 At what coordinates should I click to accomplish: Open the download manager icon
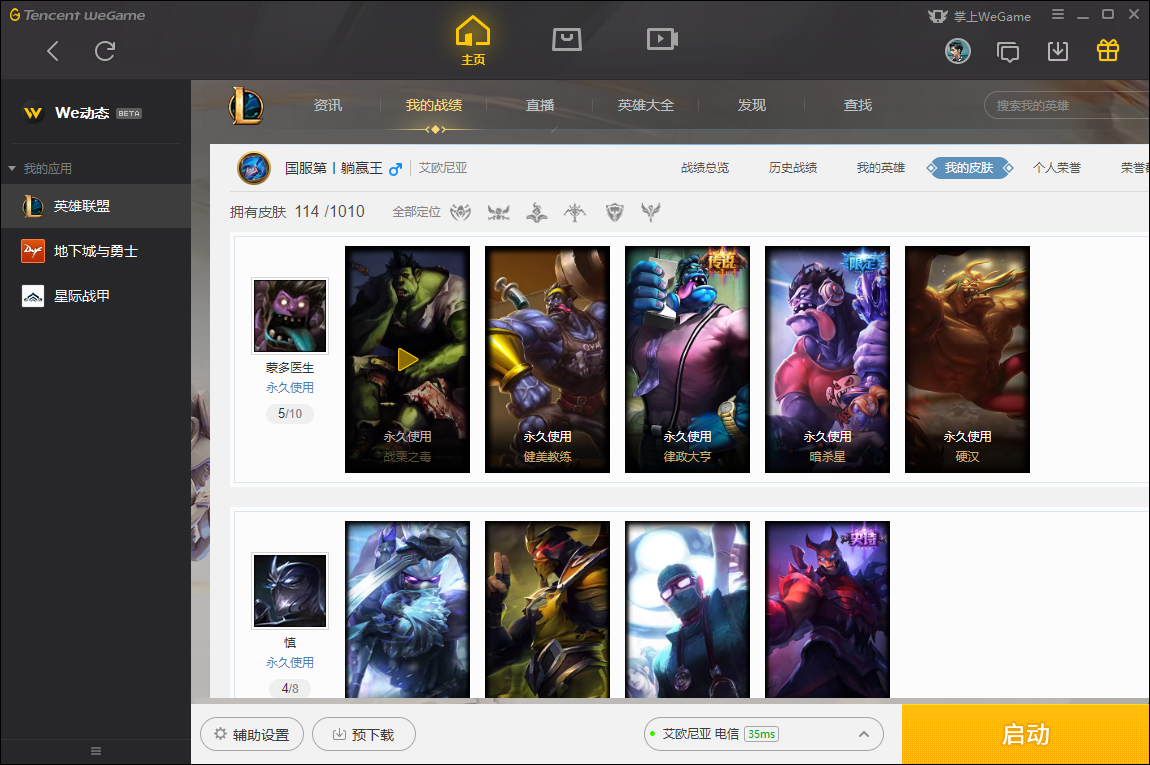[x=1058, y=51]
